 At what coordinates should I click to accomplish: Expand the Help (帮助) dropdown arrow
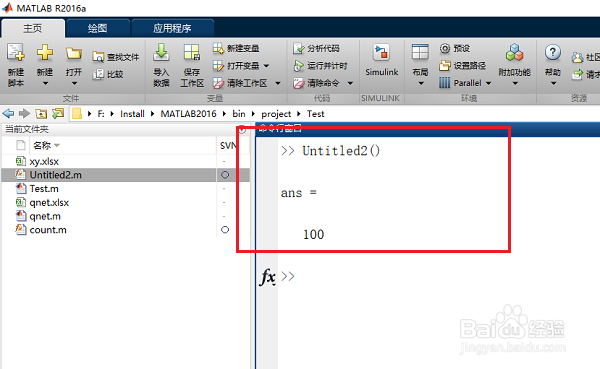[553, 83]
